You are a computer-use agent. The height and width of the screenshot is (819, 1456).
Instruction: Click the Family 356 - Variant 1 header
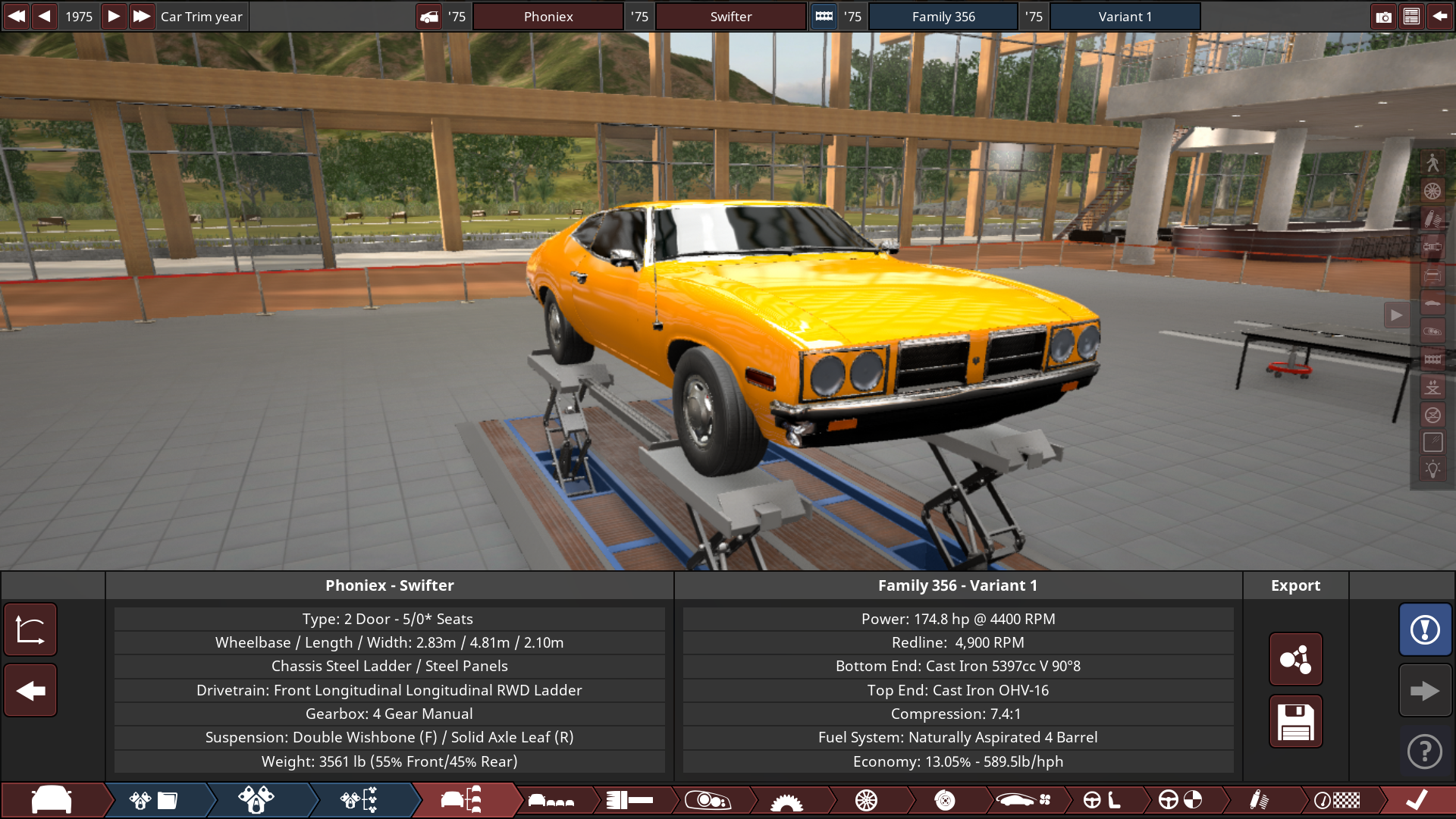(957, 585)
